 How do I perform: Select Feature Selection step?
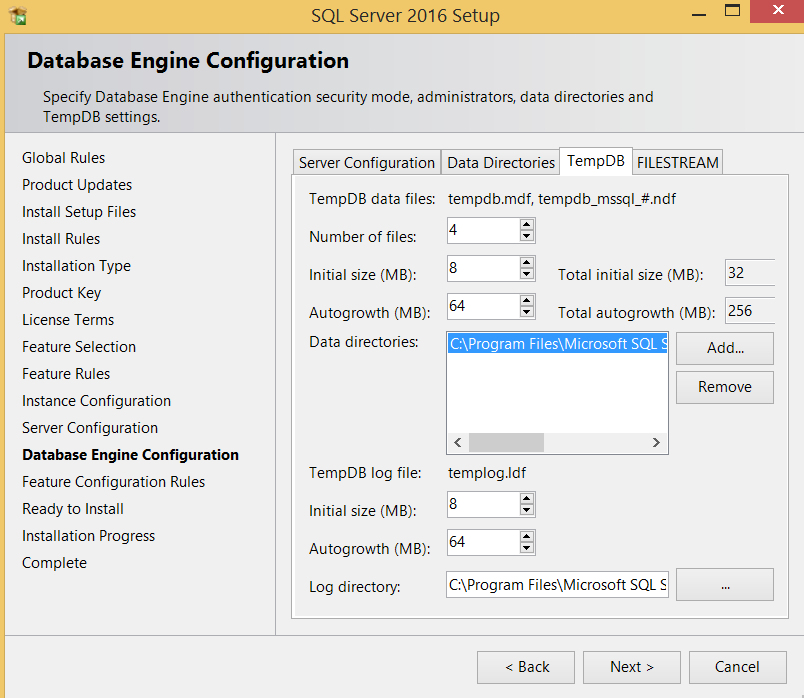(79, 347)
